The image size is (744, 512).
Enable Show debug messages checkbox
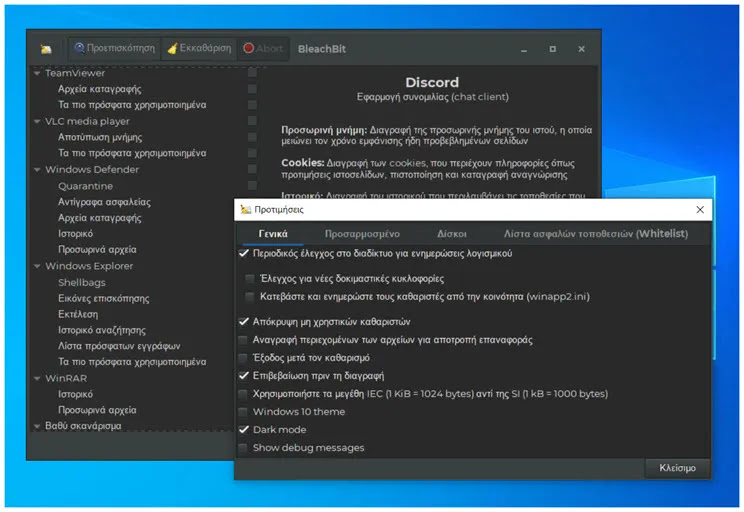coord(243,448)
